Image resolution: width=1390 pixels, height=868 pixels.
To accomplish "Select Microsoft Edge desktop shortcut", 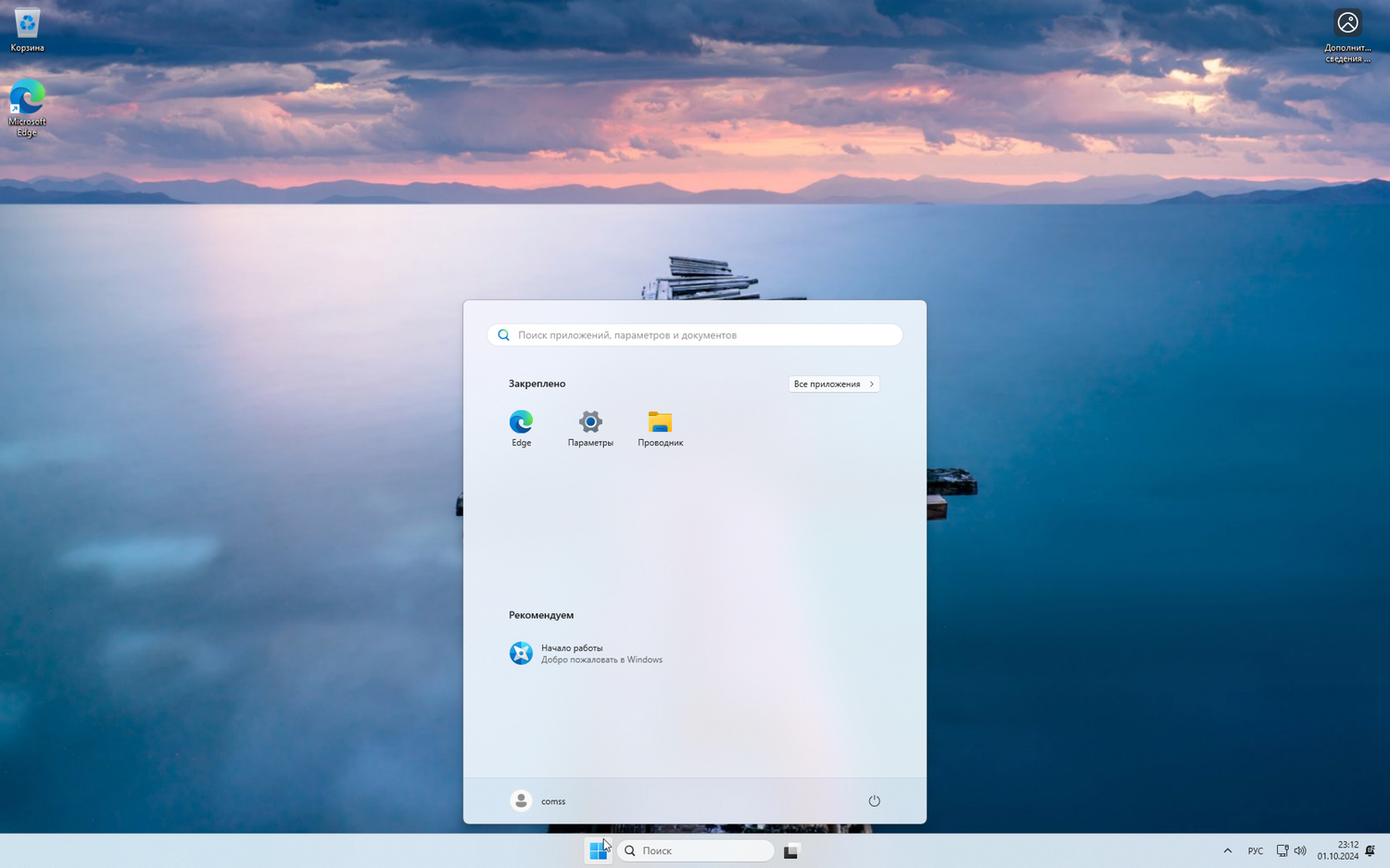I will click(x=27, y=108).
